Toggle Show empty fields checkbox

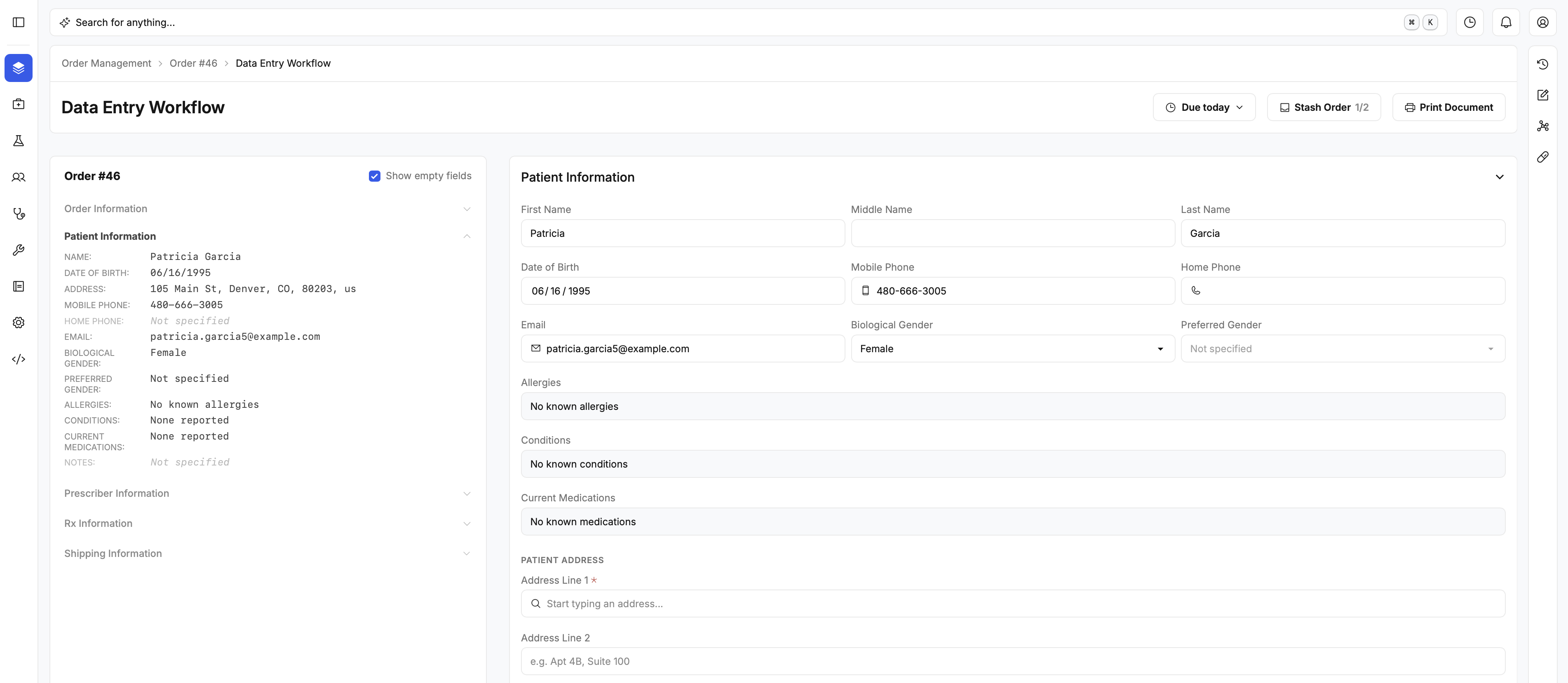point(374,176)
